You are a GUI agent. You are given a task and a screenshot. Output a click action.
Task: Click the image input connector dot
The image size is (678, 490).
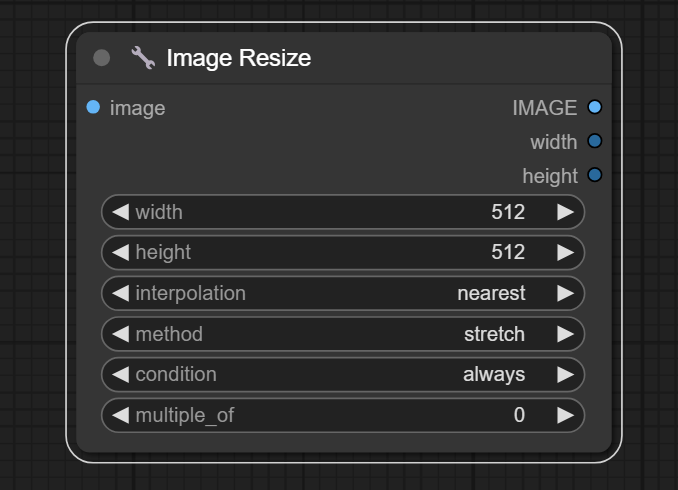(93, 107)
